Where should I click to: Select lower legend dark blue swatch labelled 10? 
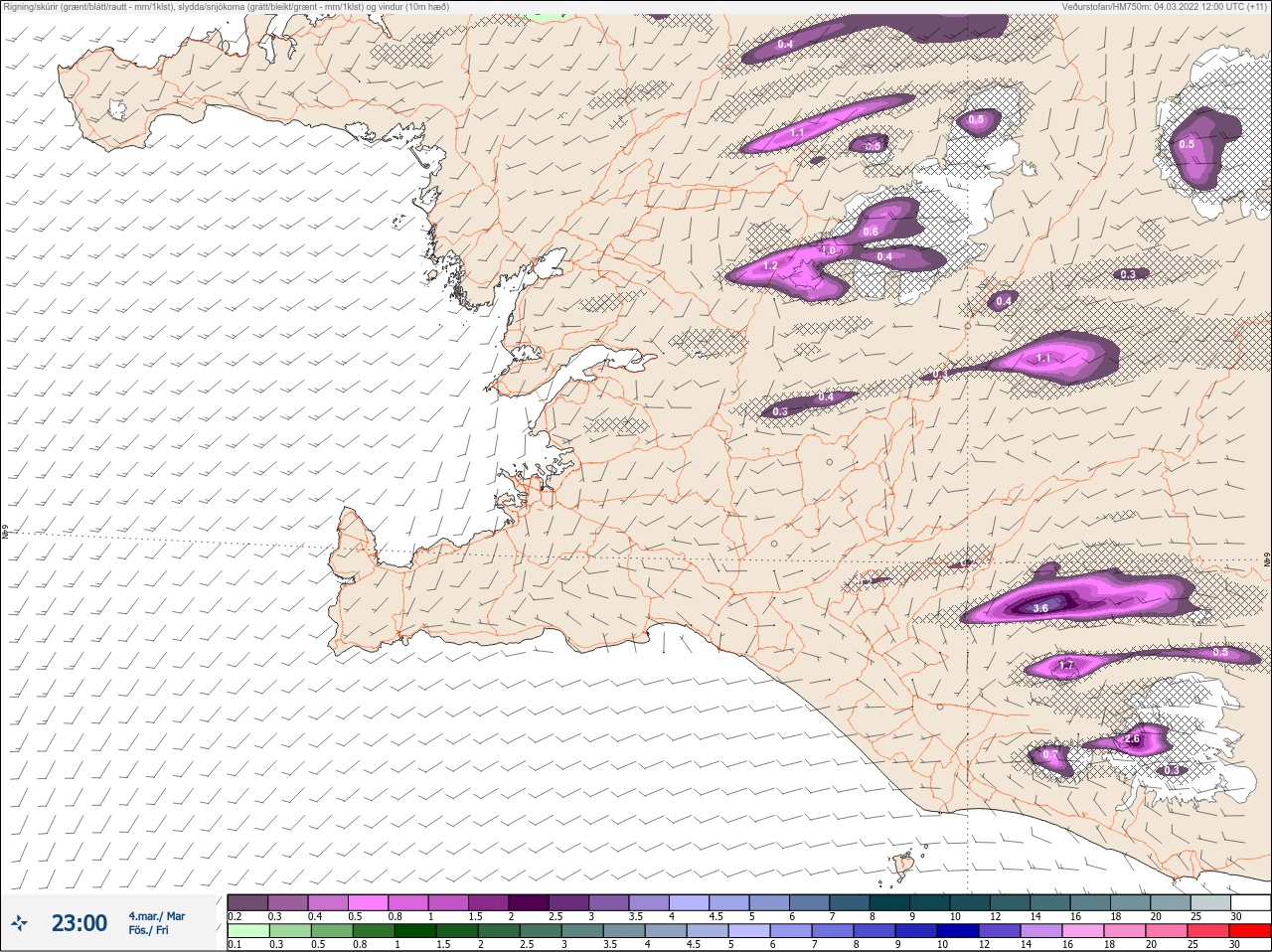point(958,931)
